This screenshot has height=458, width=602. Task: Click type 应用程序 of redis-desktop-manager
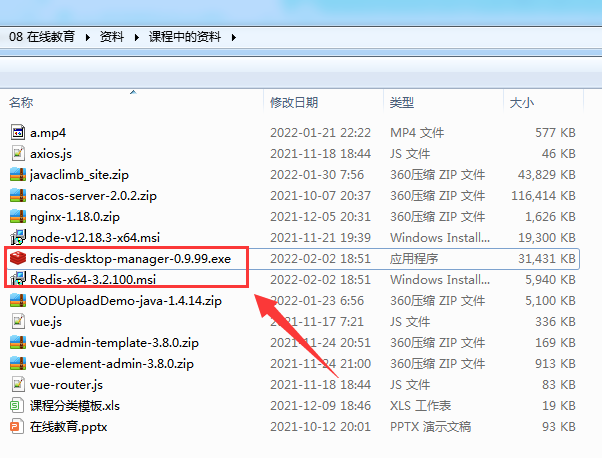coord(414,259)
